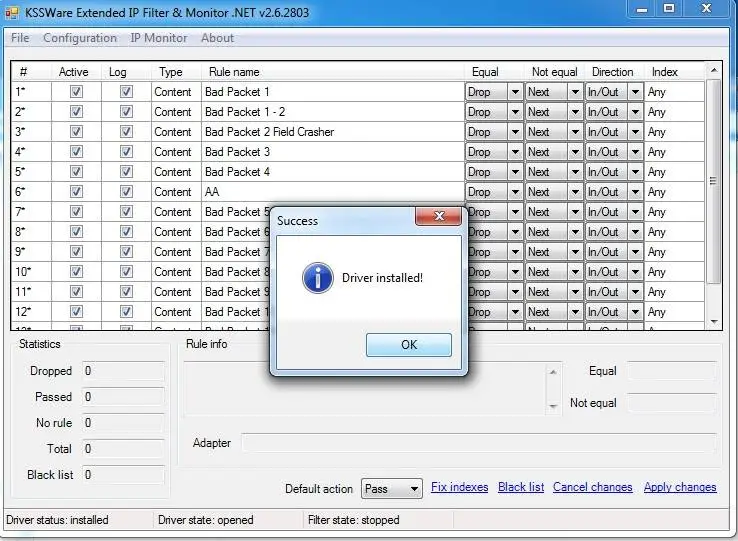738x541 pixels.
Task: Click the Apply changes link
Action: 680,487
